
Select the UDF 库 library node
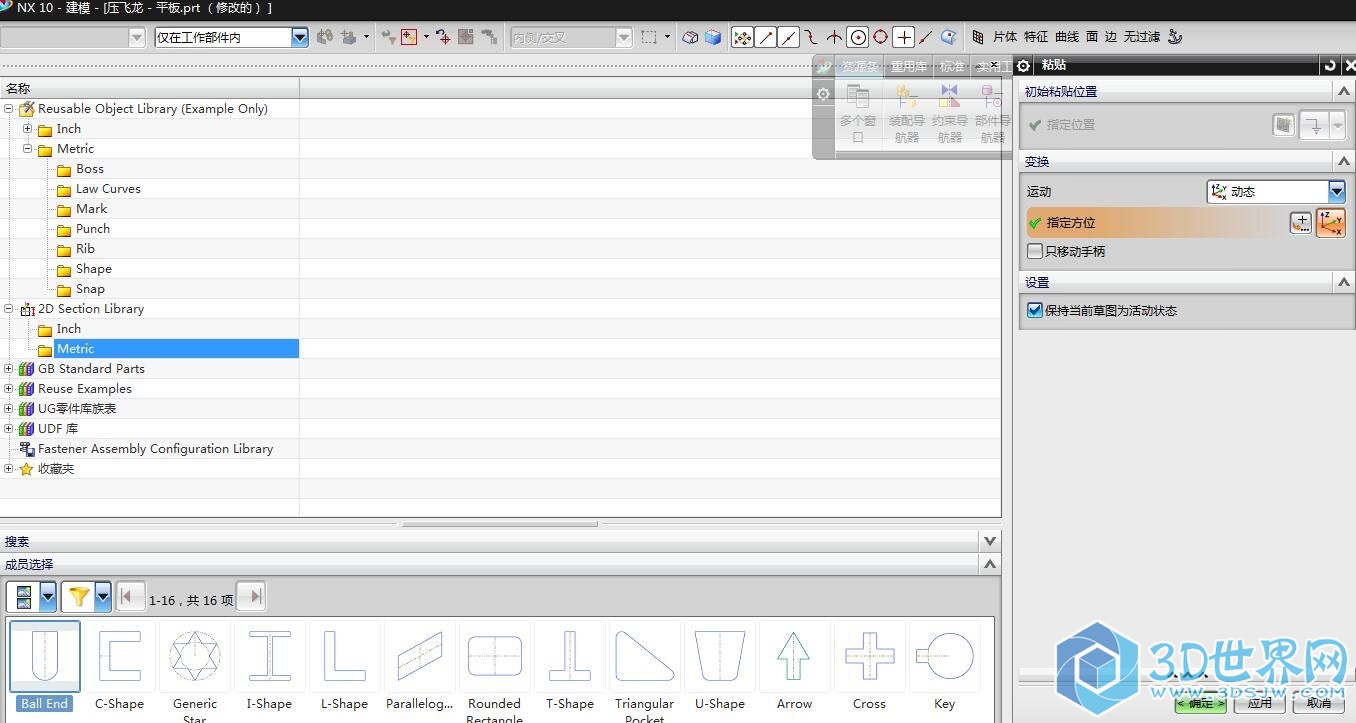[x=58, y=428]
